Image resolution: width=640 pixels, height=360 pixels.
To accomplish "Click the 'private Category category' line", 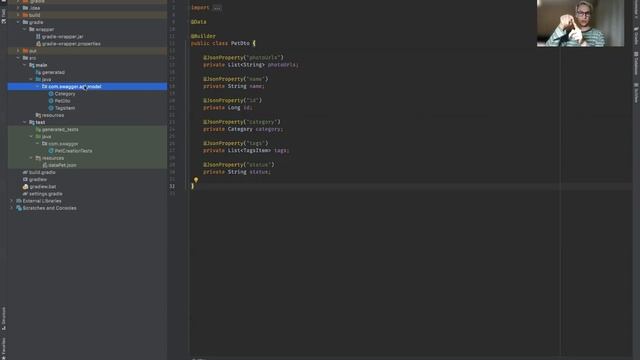I will pyautogui.click(x=243, y=129).
